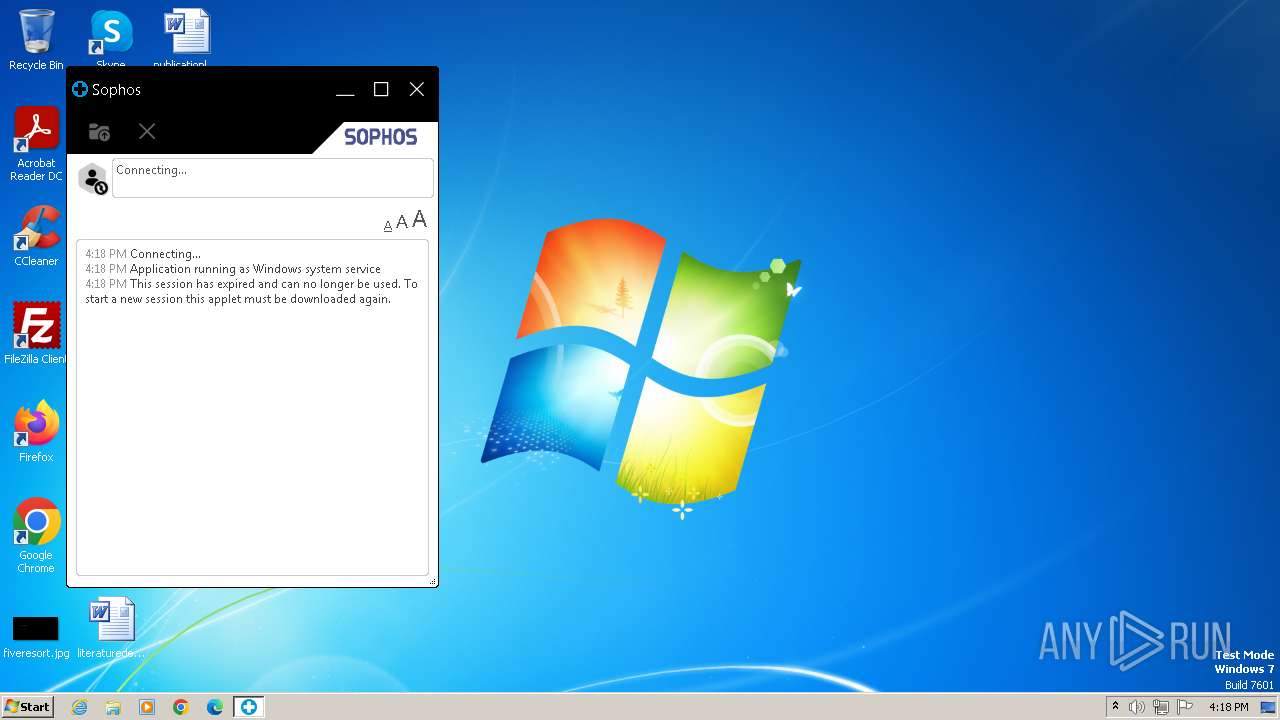
Task: Click the disconnect X icon in Sophos toolbar
Action: click(x=147, y=131)
